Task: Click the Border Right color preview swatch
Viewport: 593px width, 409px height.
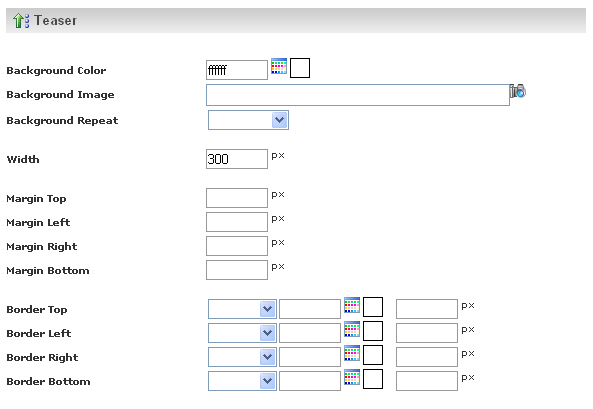Action: tap(373, 355)
